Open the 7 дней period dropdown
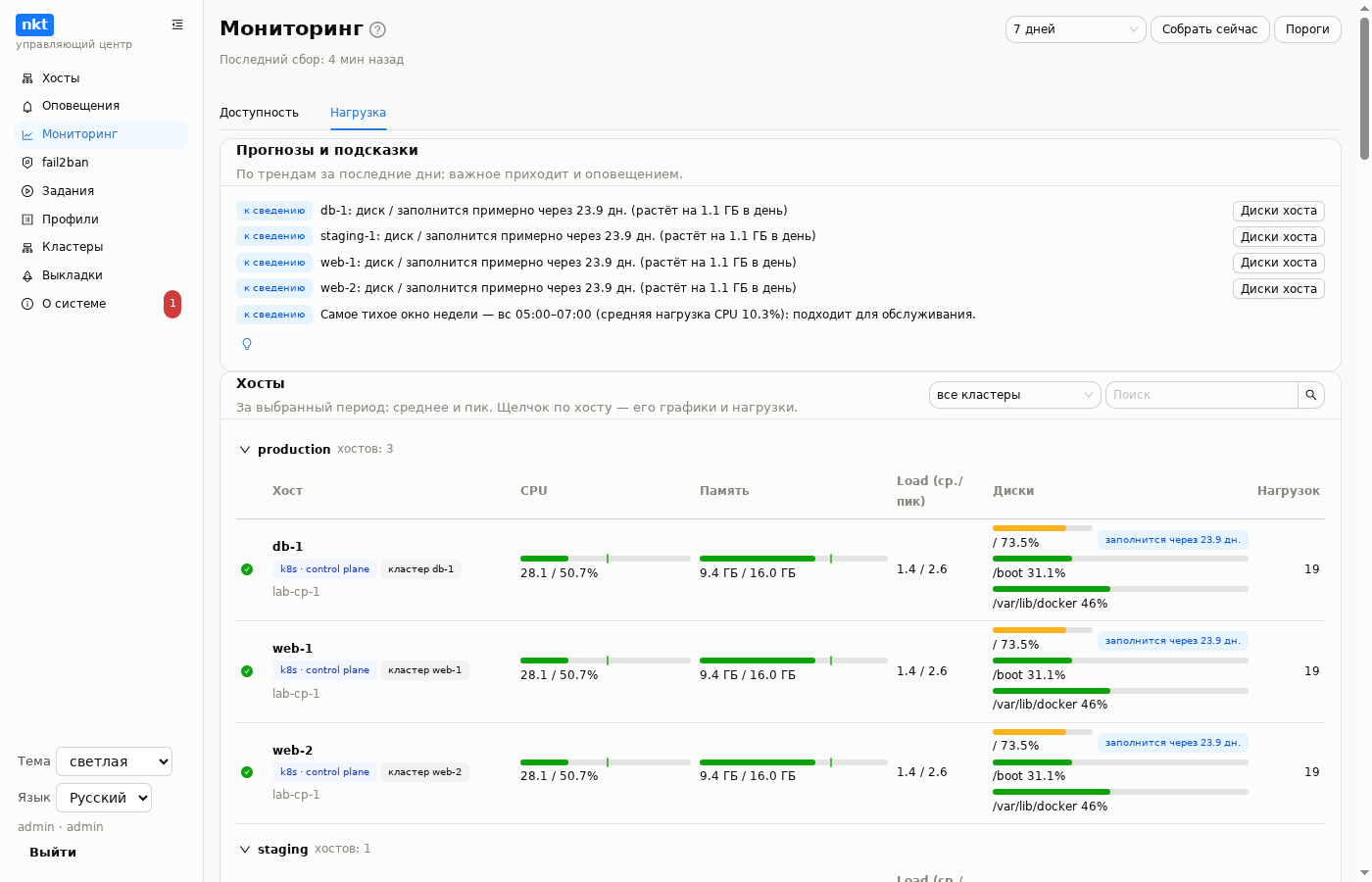The width and height of the screenshot is (1372, 882). pyautogui.click(x=1076, y=29)
